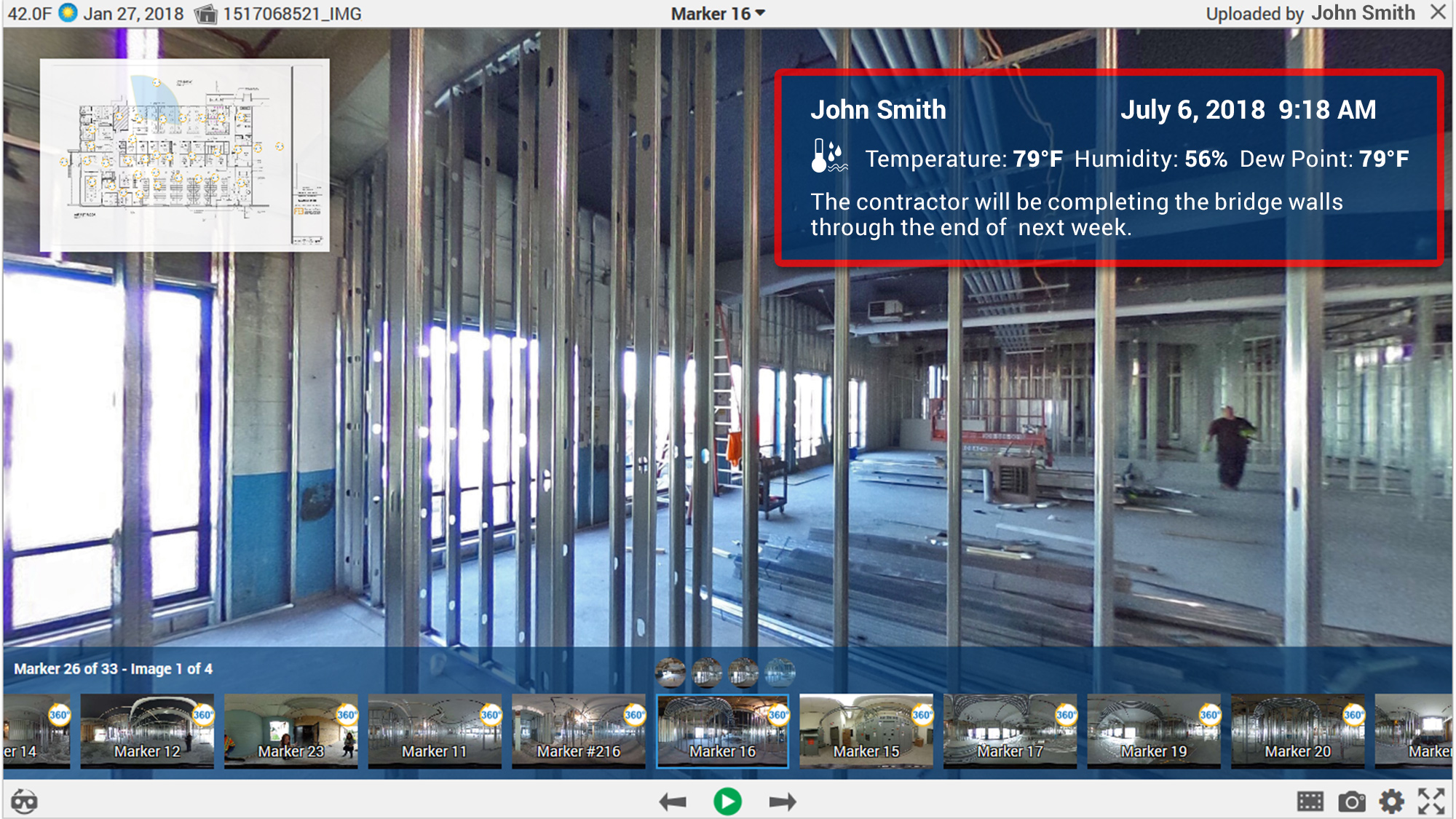
Task: Open the Marker #216 thumbnail
Action: click(x=578, y=730)
